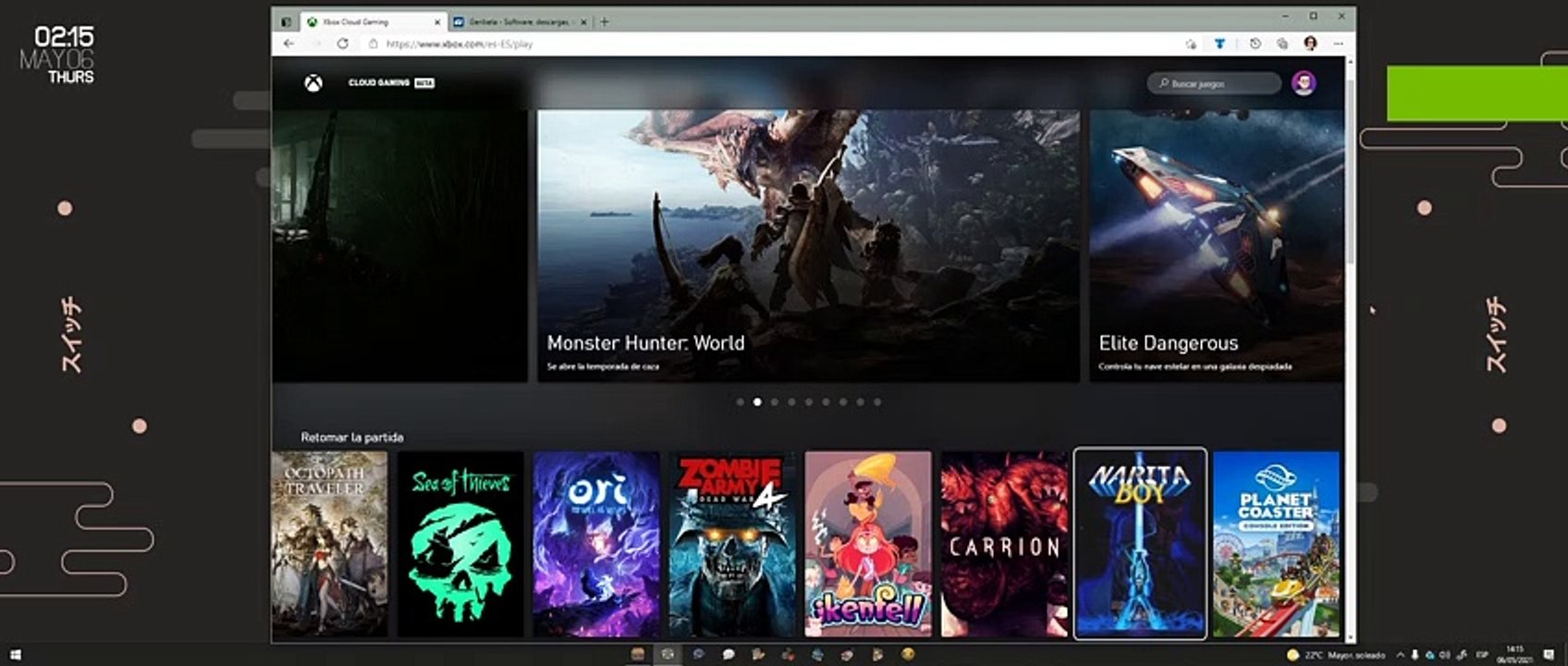
Task: Click the Retomar la partida heading
Action: click(351, 437)
